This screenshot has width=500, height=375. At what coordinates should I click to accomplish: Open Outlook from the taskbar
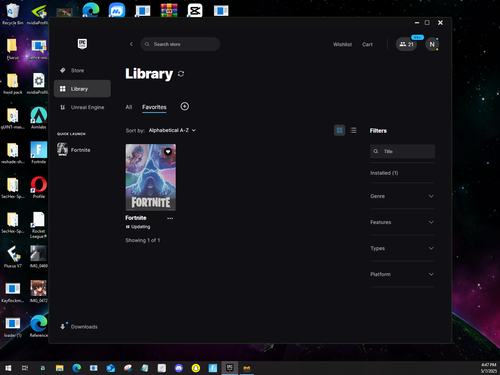tap(111, 368)
